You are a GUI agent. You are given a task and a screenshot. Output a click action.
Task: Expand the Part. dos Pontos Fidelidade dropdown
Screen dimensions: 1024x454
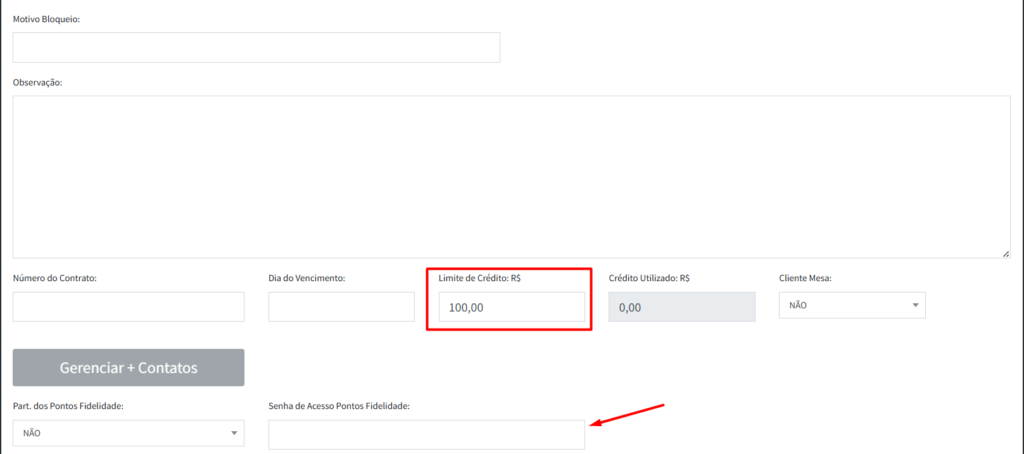(x=128, y=433)
